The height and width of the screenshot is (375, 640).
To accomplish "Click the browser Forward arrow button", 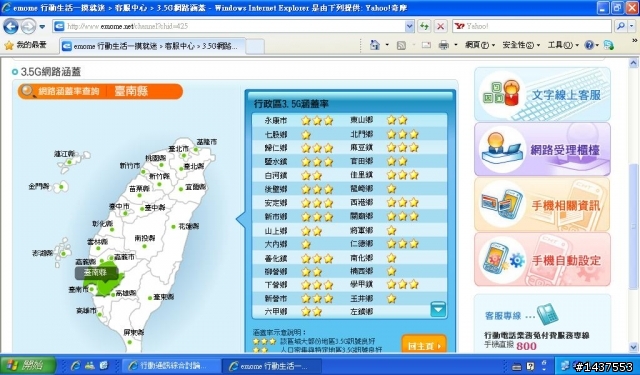I will click(x=28, y=27).
